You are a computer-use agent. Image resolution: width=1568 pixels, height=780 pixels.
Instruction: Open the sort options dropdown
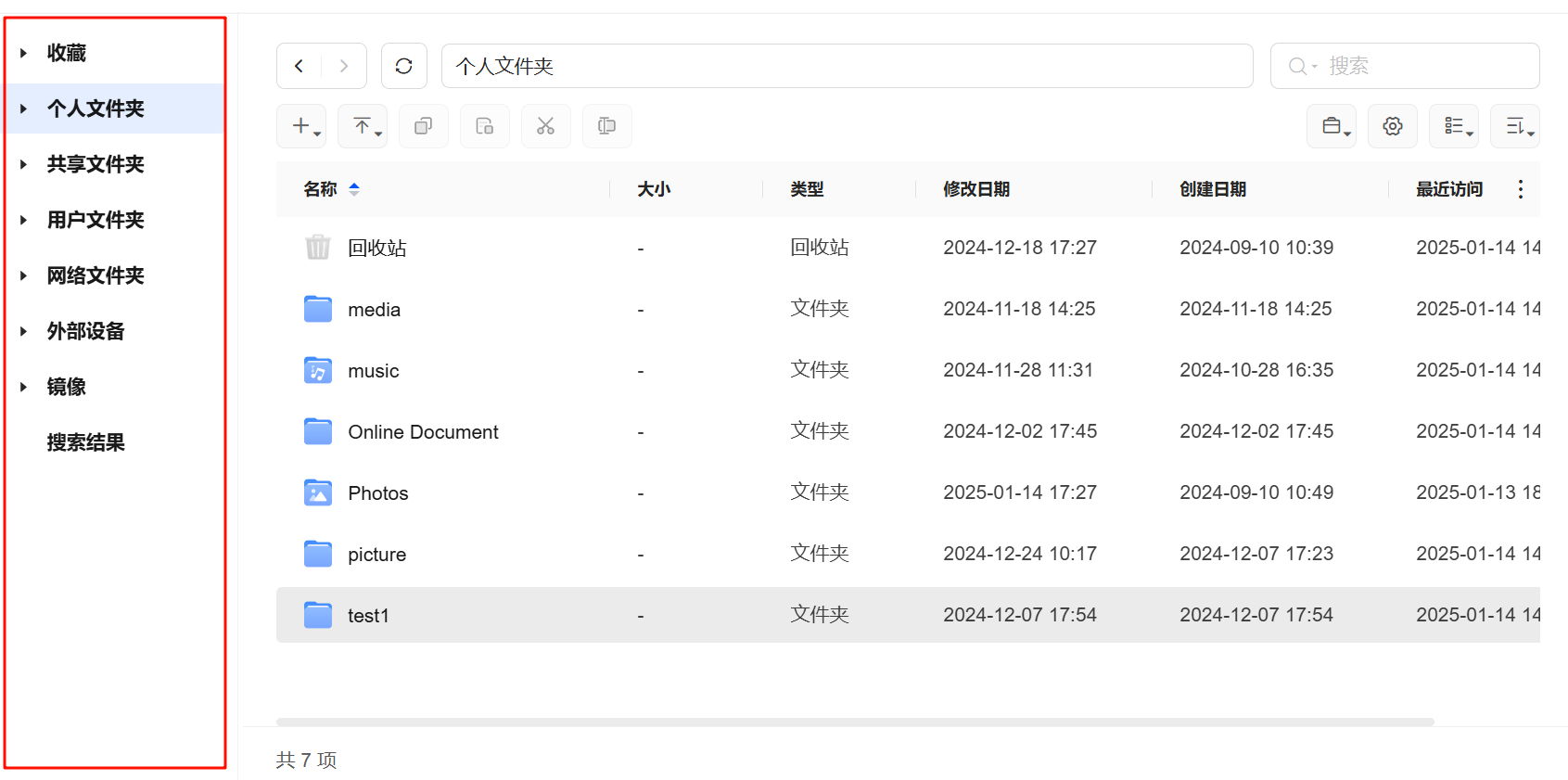(1515, 126)
